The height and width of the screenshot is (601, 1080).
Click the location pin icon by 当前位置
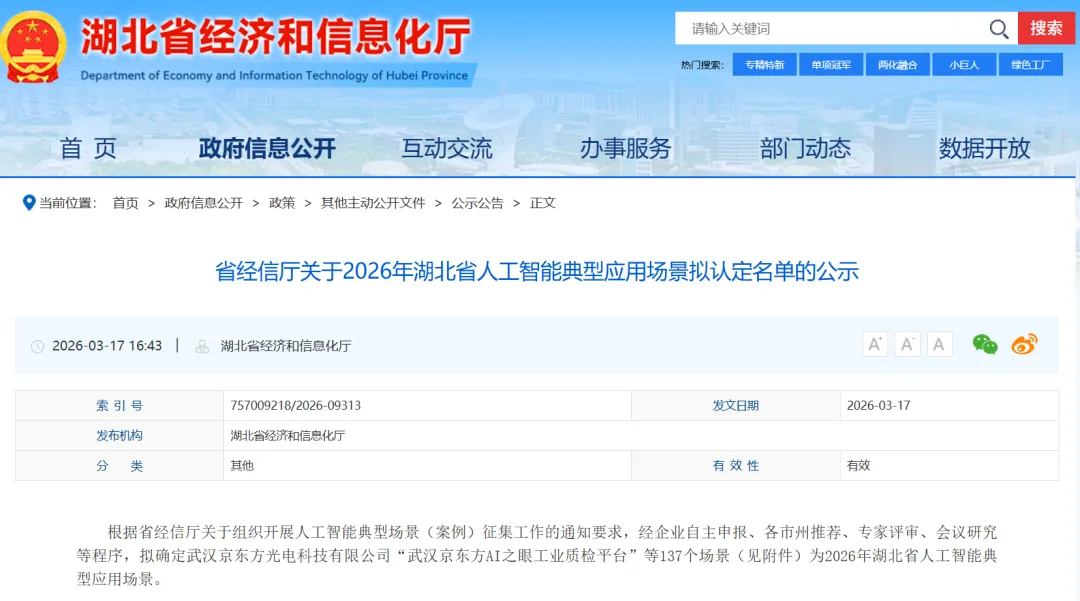pyautogui.click(x=28, y=203)
